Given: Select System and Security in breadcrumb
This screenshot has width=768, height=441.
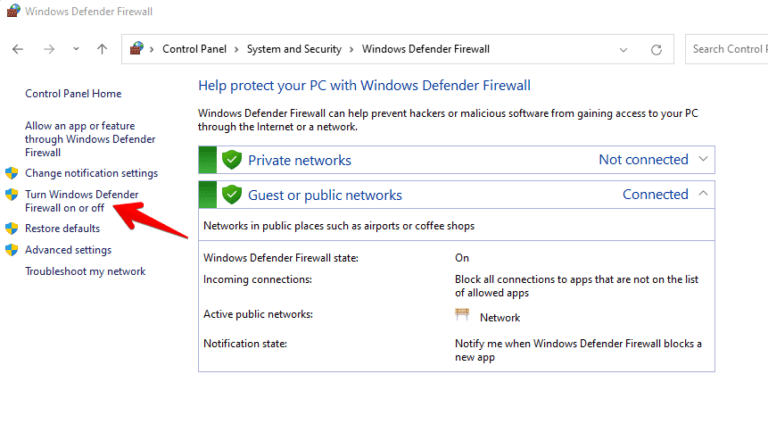Looking at the screenshot, I should (293, 49).
